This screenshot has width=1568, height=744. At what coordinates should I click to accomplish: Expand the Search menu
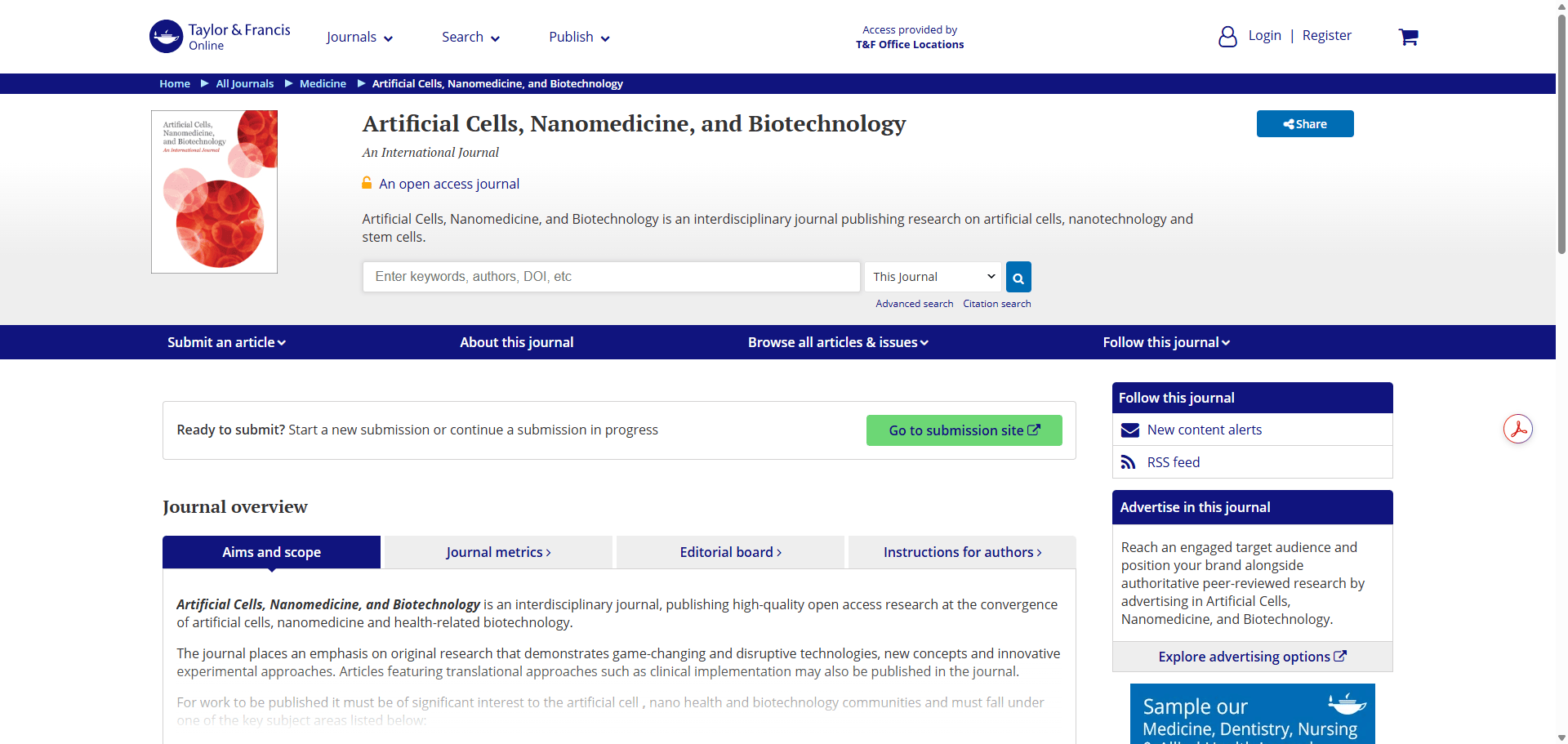pos(470,37)
